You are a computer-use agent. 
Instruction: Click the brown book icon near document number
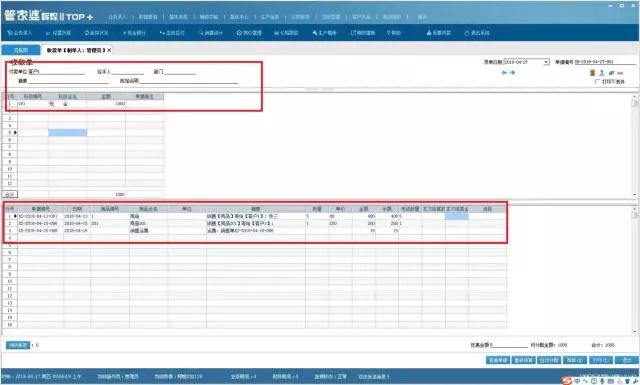tap(592, 73)
